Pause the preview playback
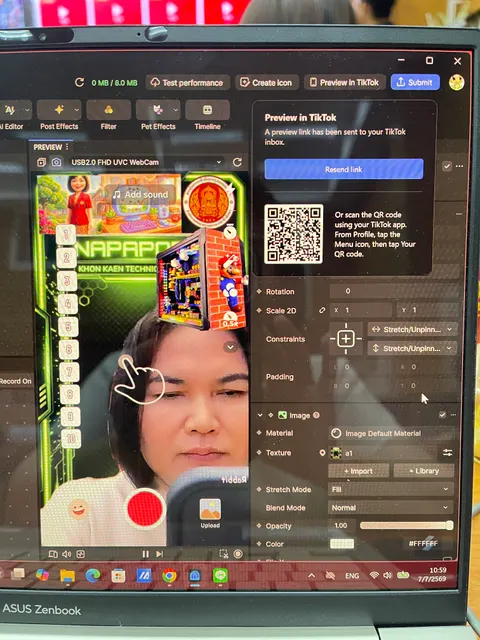 pyautogui.click(x=145, y=554)
